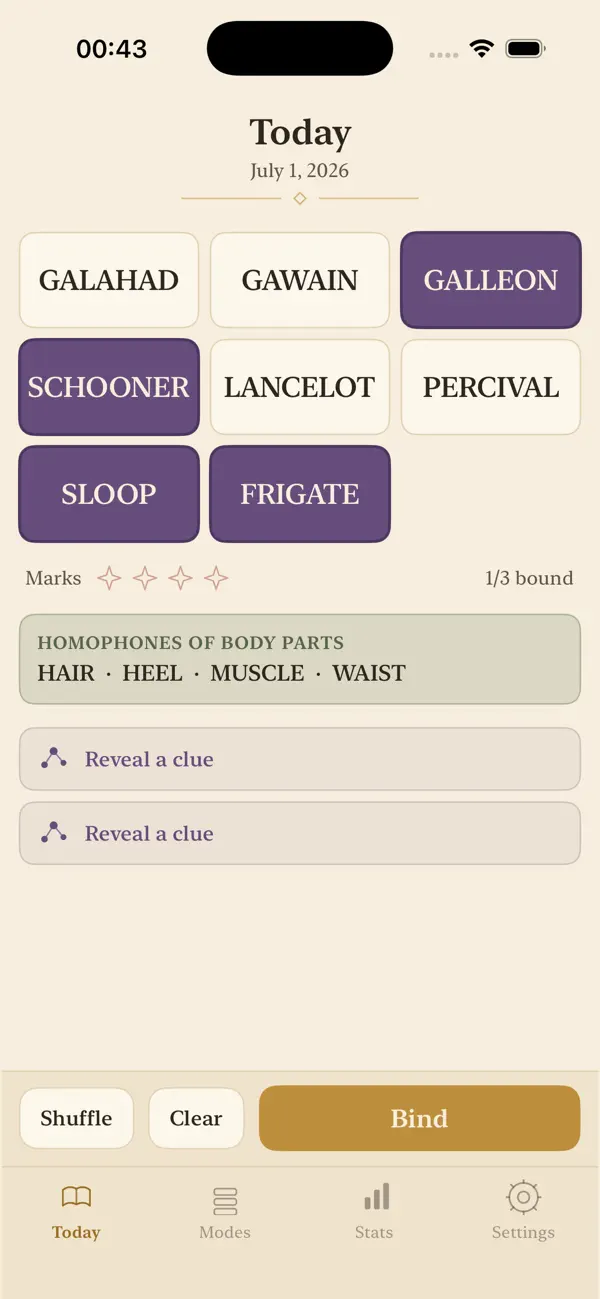
Task: Tap the second Reveal a clue node icon
Action: click(x=54, y=832)
